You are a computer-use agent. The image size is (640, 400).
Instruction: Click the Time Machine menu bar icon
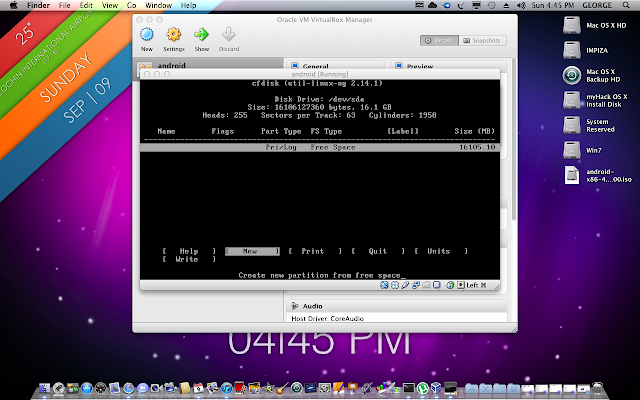tap(491, 5)
